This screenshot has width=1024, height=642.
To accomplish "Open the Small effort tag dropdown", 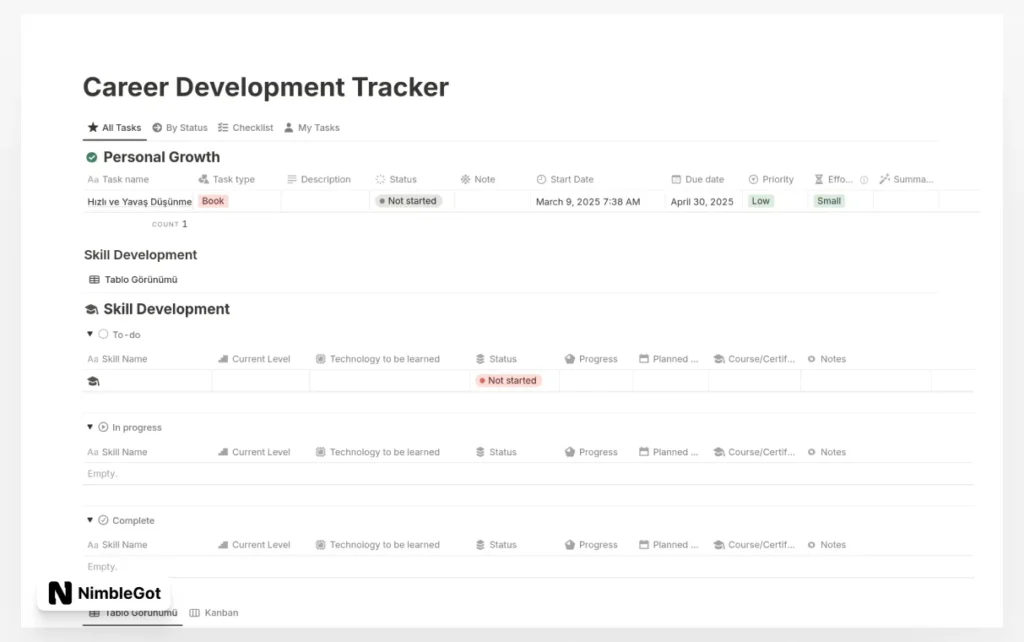I will pos(829,201).
